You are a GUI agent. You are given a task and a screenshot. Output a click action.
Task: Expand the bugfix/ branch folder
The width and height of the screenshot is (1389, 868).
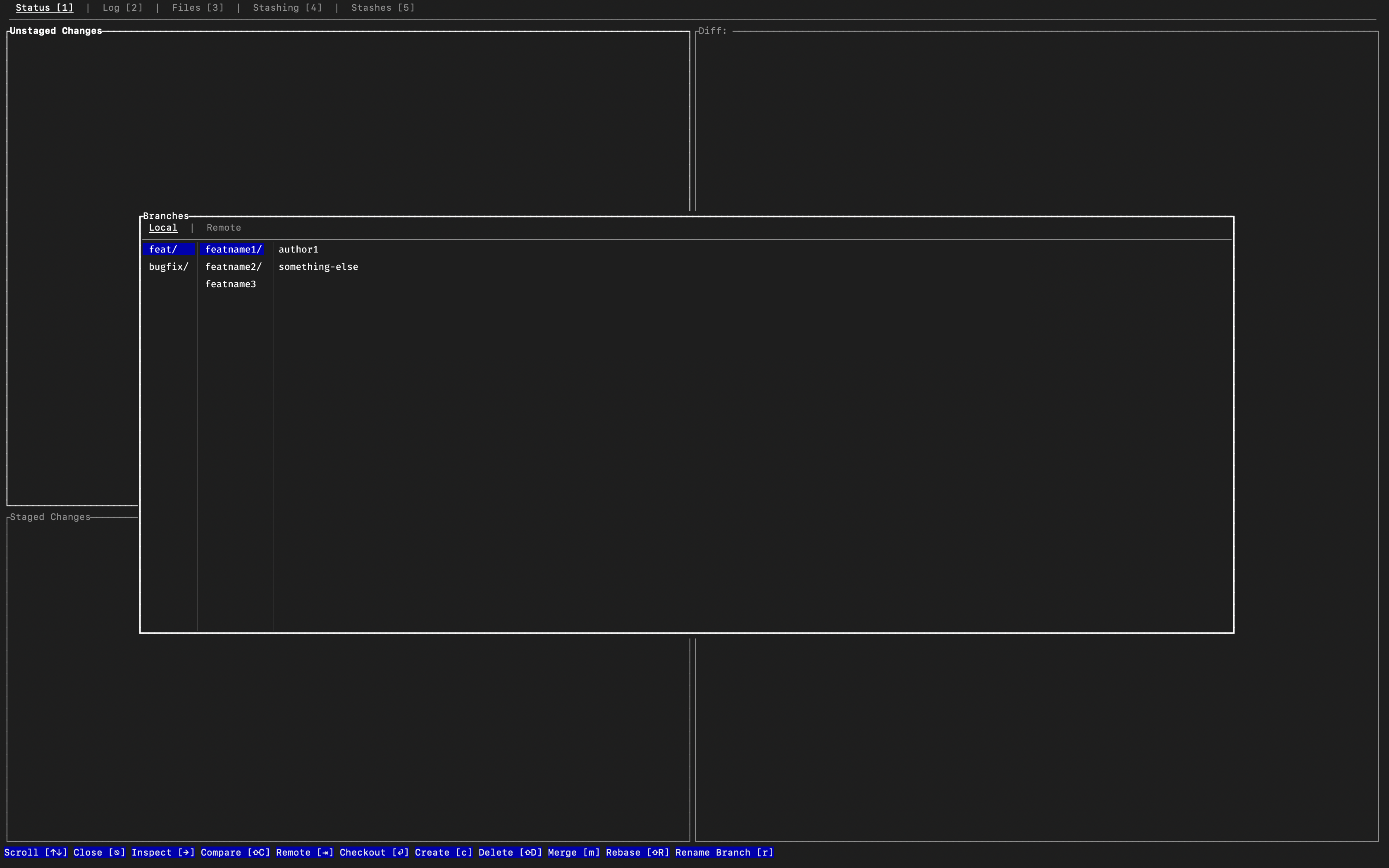tap(168, 266)
